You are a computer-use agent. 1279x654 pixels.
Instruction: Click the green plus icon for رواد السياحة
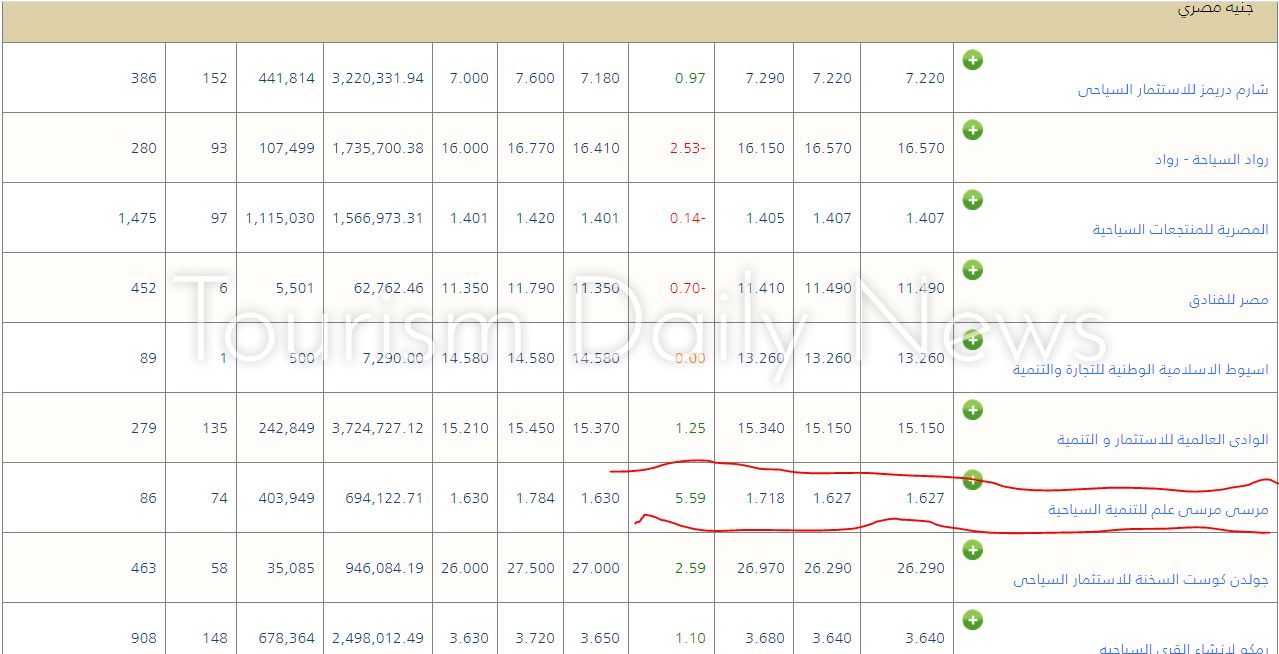coord(972,130)
